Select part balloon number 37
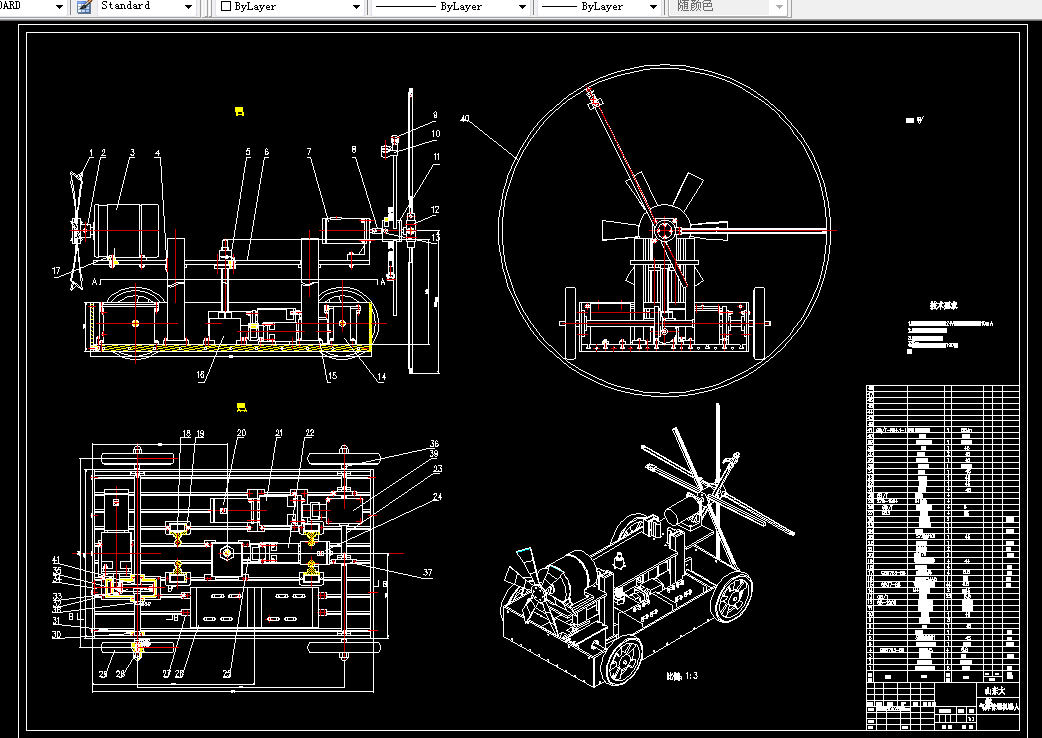The image size is (1042, 738). pyautogui.click(x=427, y=572)
